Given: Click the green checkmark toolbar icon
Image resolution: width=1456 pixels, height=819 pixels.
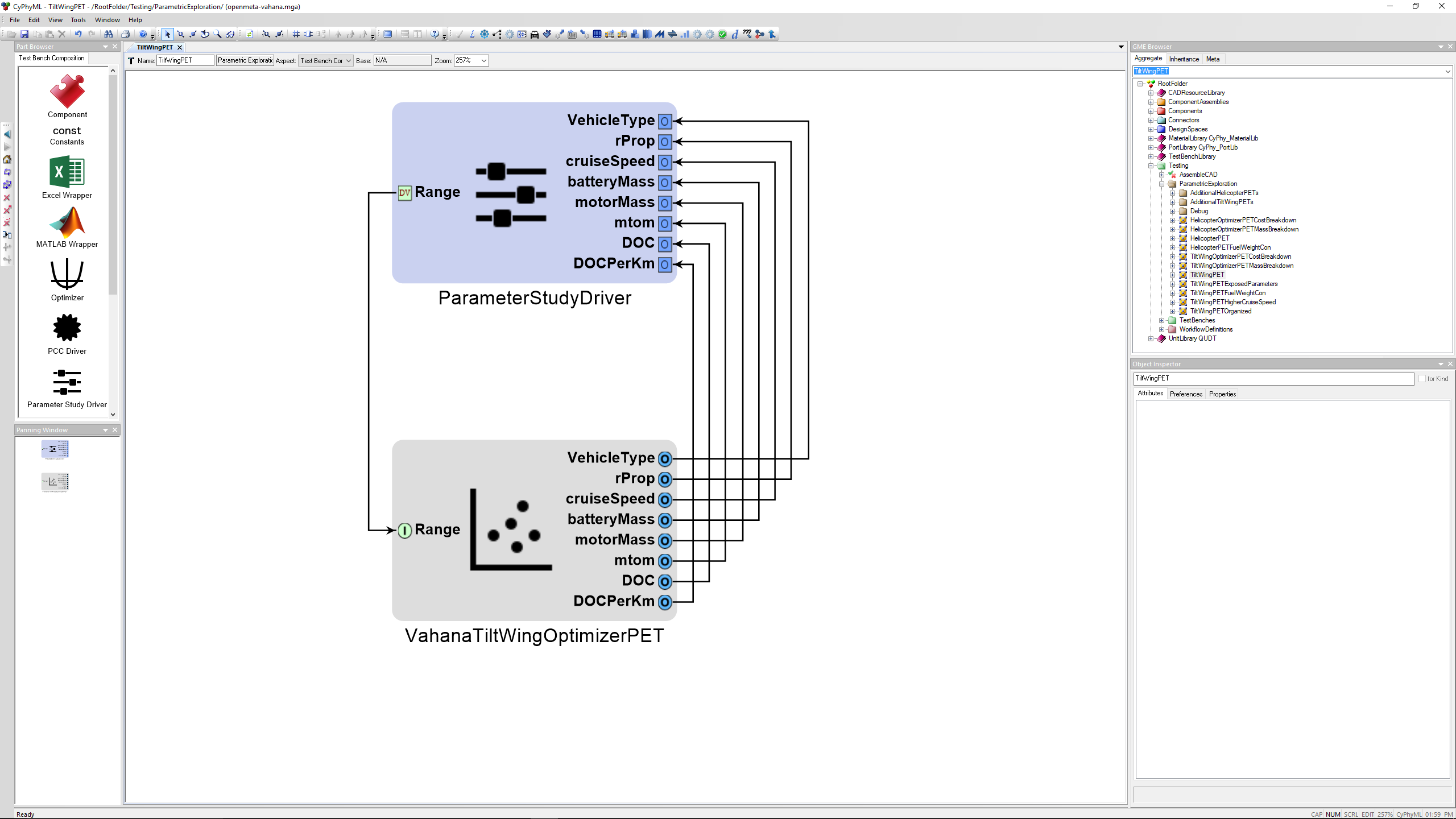Looking at the screenshot, I should pos(722,34).
